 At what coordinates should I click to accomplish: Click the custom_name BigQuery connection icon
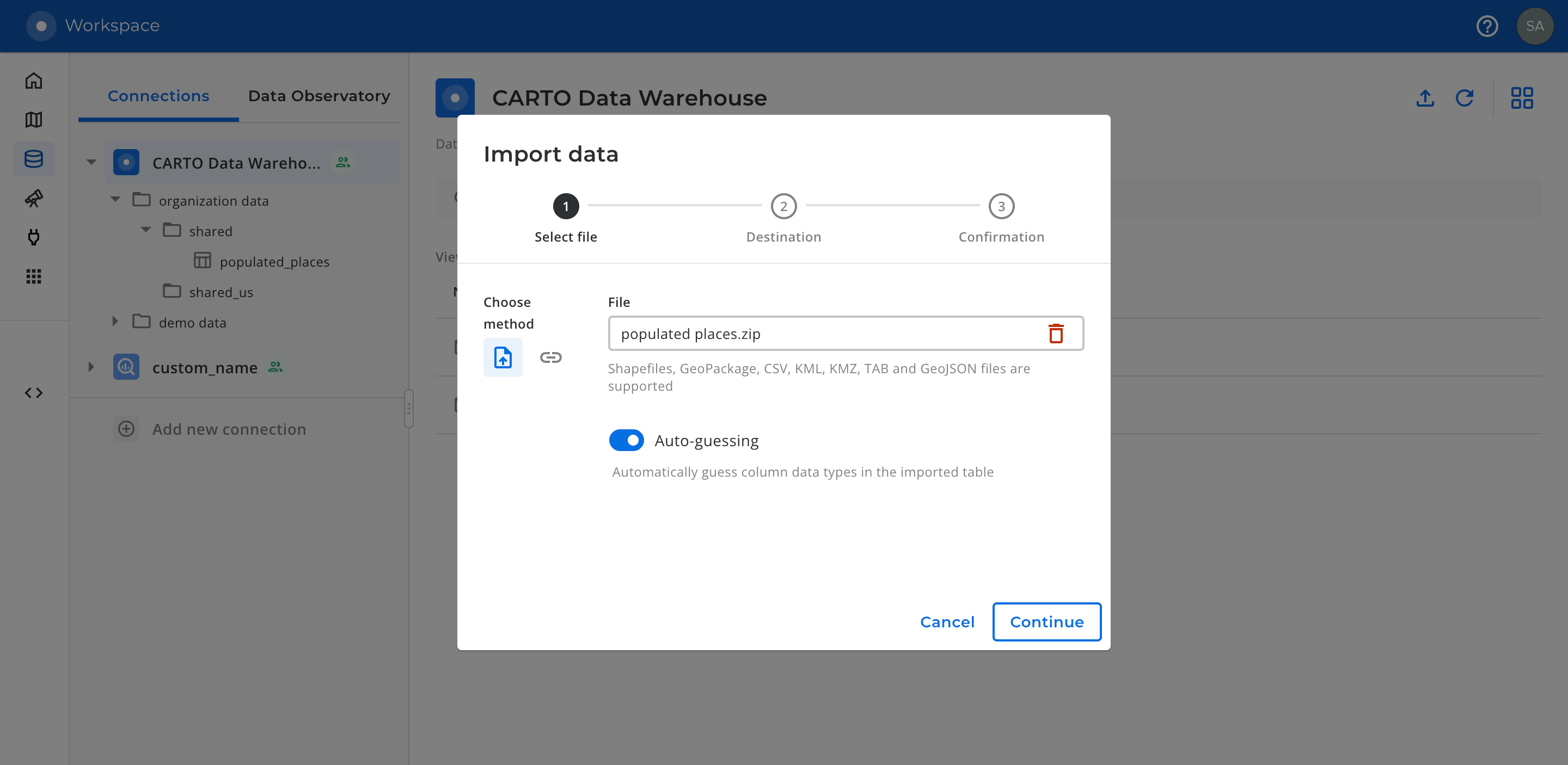point(126,367)
